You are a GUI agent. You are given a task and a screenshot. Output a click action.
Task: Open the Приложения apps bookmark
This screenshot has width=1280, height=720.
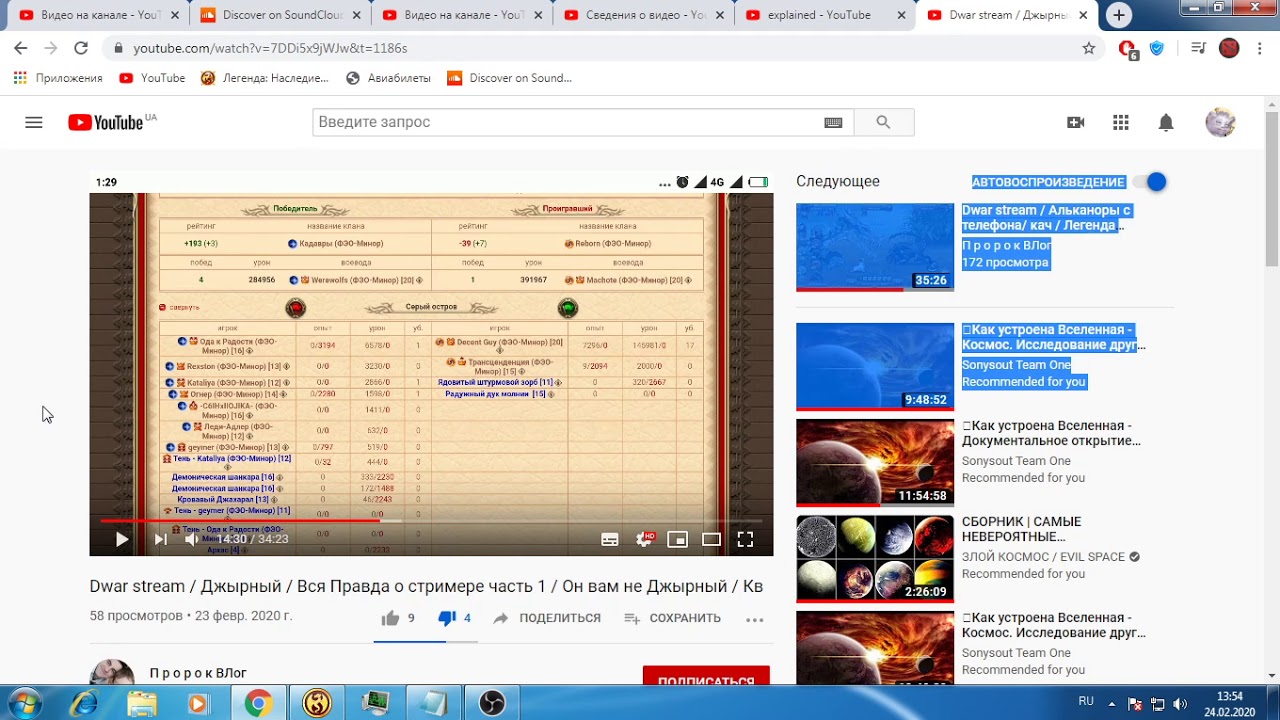(58, 78)
